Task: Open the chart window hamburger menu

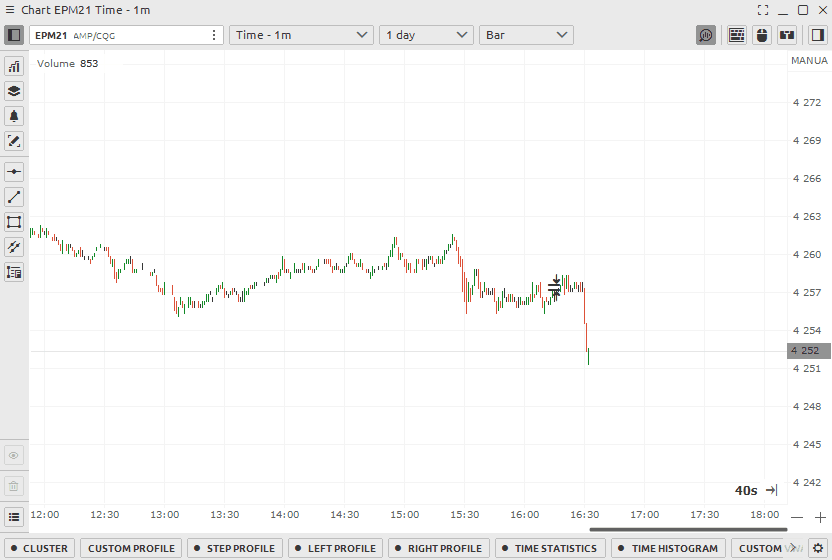Action: pyautogui.click(x=14, y=517)
